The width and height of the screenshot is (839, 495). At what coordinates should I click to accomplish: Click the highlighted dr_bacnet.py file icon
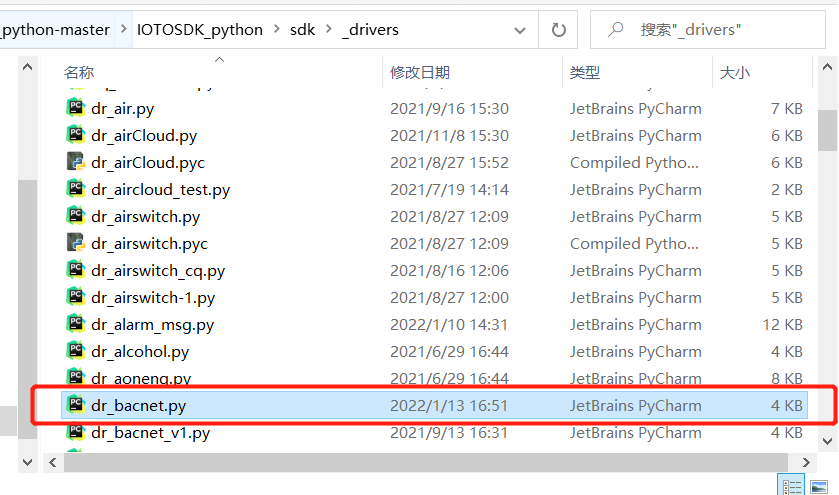[x=75, y=405]
